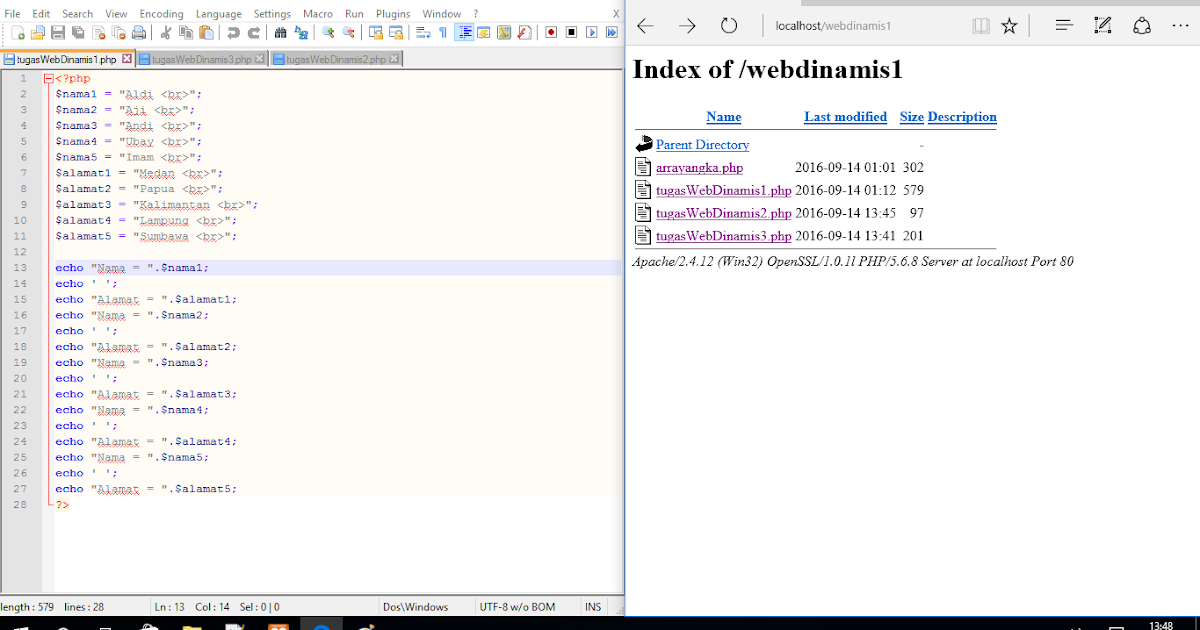Click the Paste icon in Notepad++ toolbar
Viewport: 1200px width, 630px height.
coord(205,33)
